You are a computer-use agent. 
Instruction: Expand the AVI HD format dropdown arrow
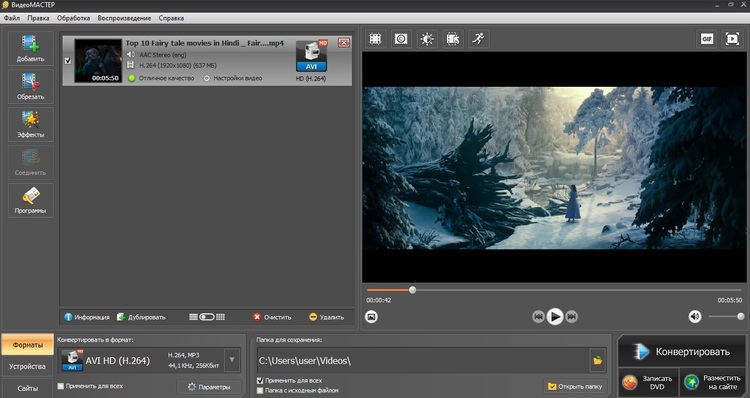pos(232,360)
